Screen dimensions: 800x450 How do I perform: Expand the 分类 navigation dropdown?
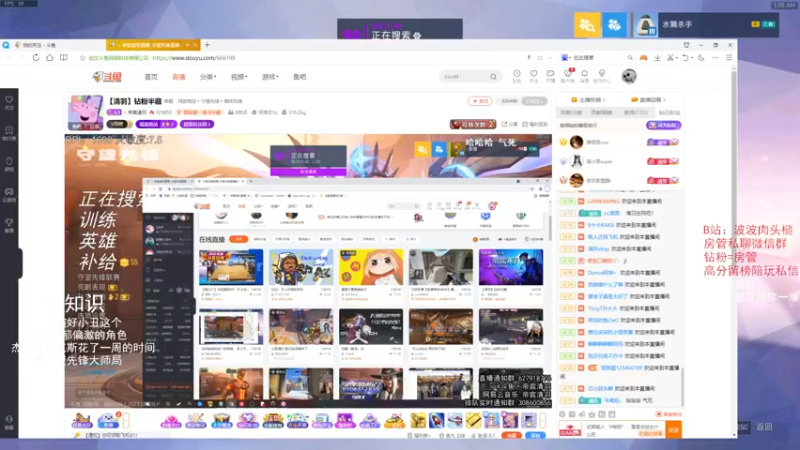(208, 77)
